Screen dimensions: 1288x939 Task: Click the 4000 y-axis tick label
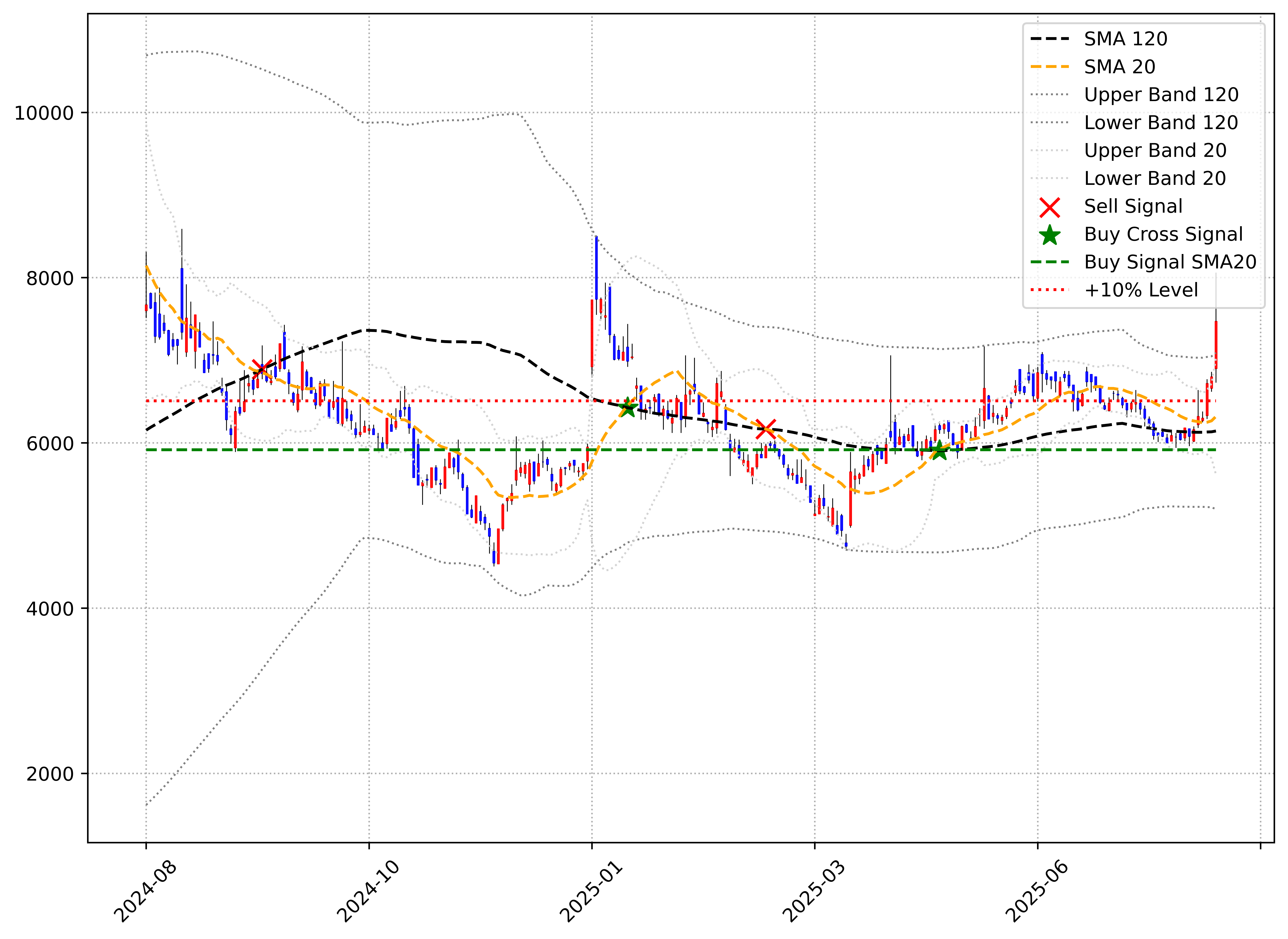click(x=50, y=609)
